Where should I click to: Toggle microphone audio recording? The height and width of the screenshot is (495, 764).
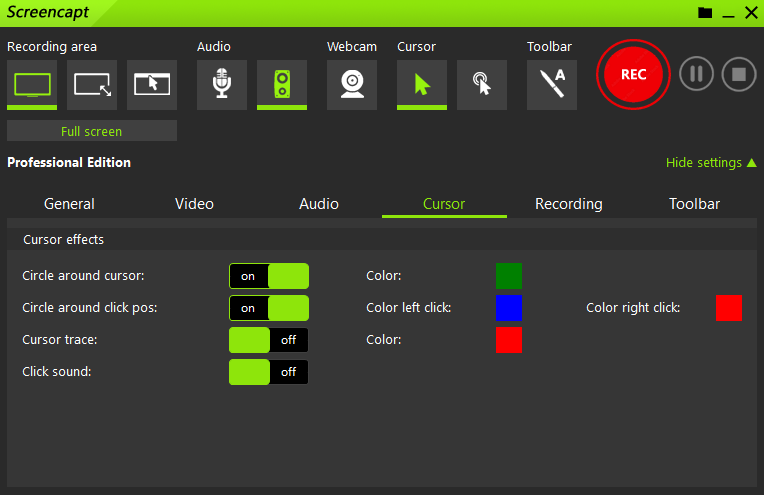click(x=222, y=85)
